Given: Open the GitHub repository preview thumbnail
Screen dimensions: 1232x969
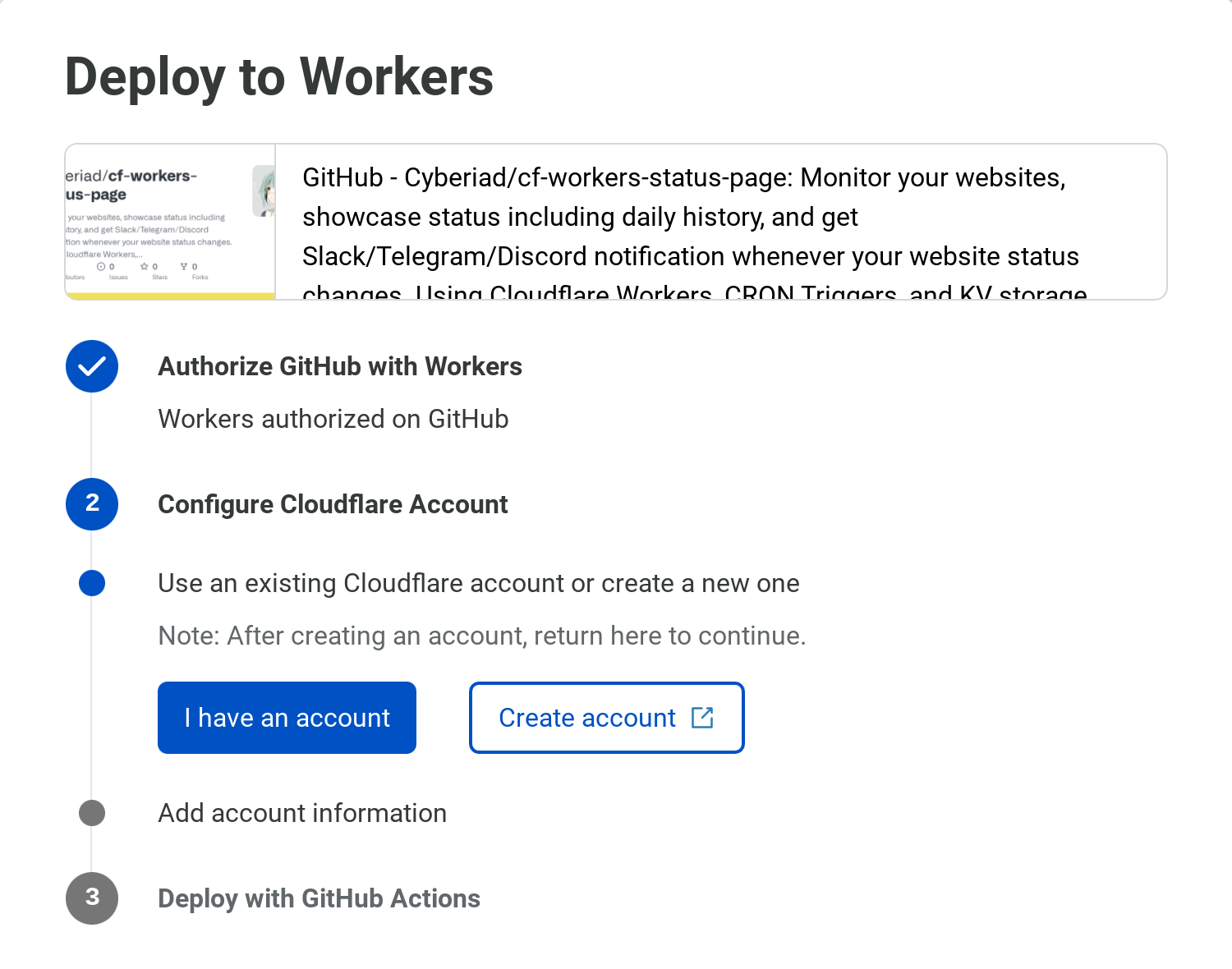Looking at the screenshot, I should coord(170,222).
